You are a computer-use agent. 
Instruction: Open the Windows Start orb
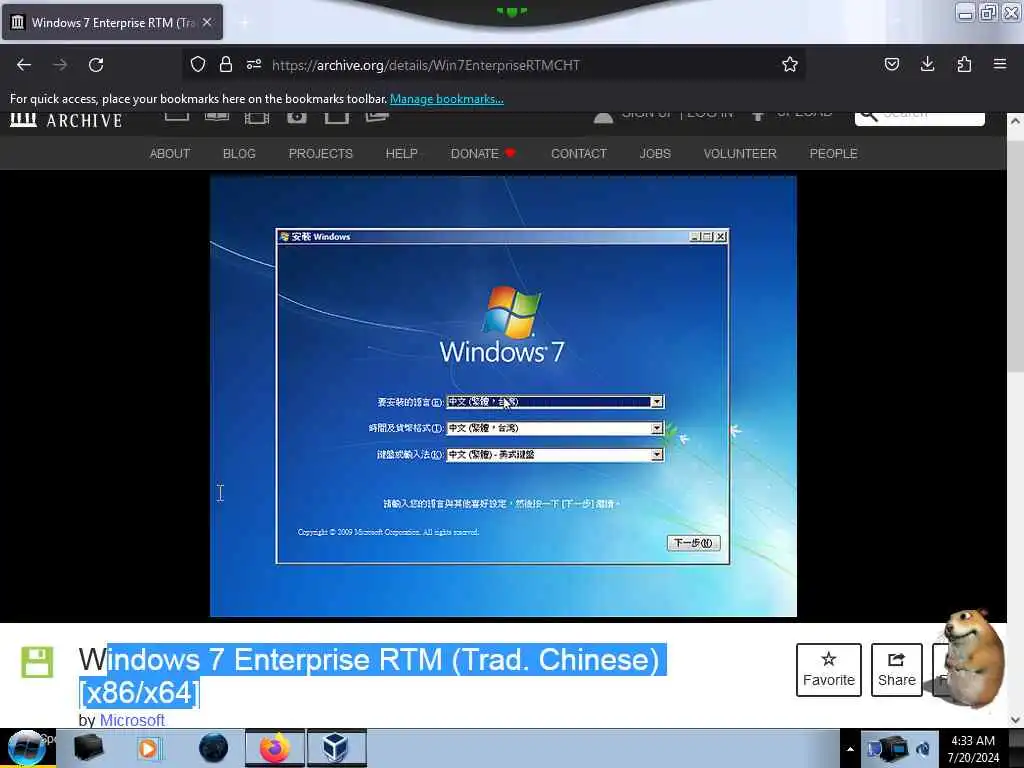[x=27, y=748]
